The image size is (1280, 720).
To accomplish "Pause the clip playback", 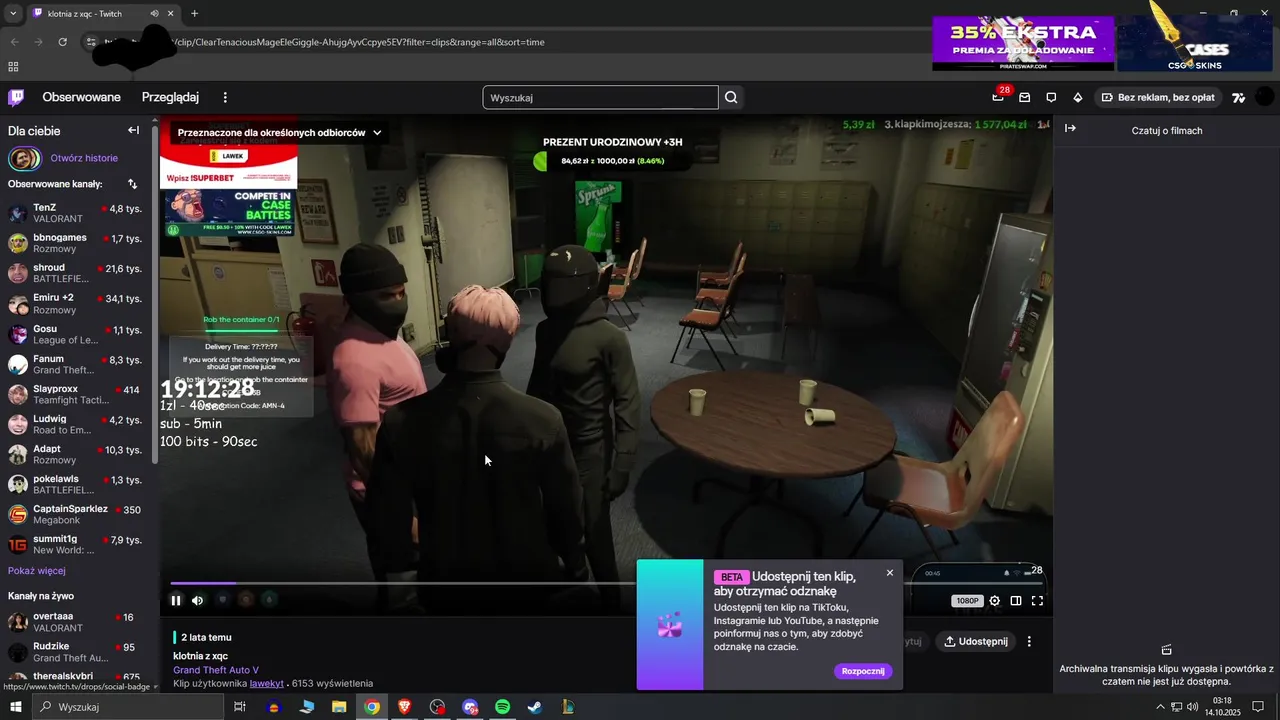I will [x=176, y=600].
